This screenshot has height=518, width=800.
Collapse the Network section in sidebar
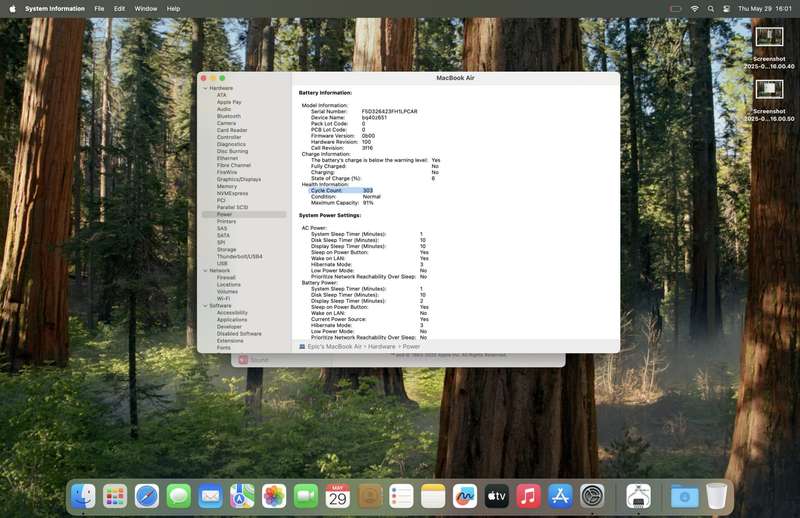click(206, 270)
